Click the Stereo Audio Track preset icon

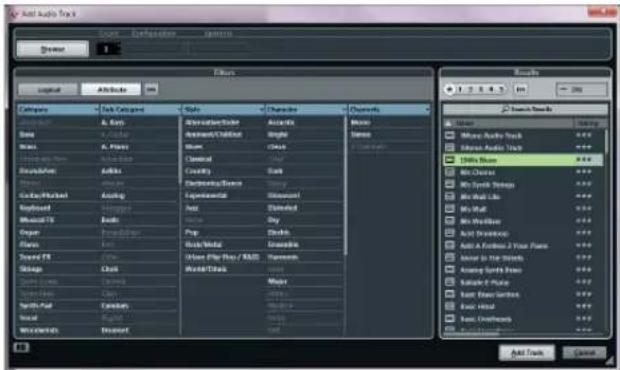coord(450,148)
